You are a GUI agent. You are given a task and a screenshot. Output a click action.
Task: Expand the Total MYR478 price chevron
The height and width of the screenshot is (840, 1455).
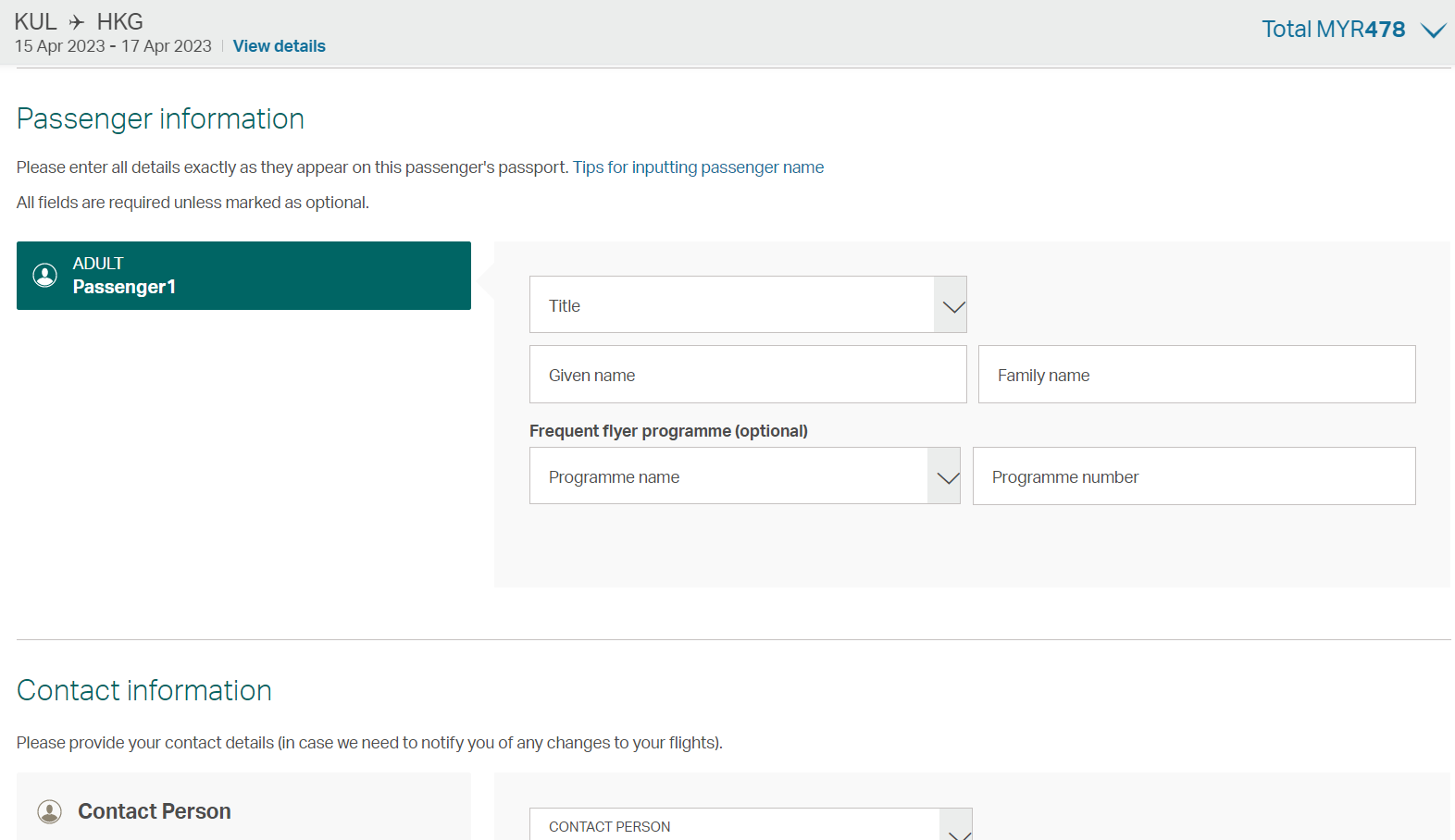coord(1433,31)
